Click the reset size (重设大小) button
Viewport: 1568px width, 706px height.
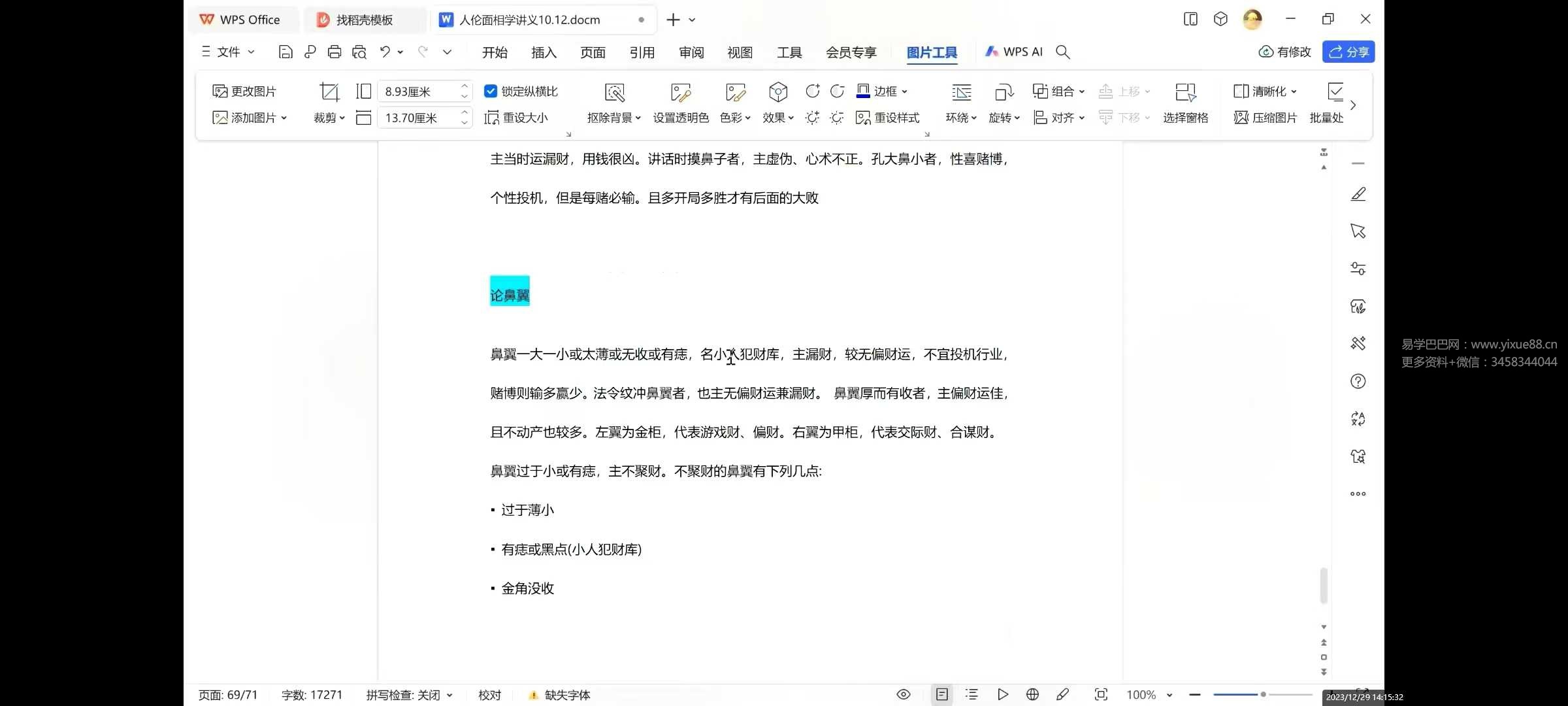[x=516, y=118]
